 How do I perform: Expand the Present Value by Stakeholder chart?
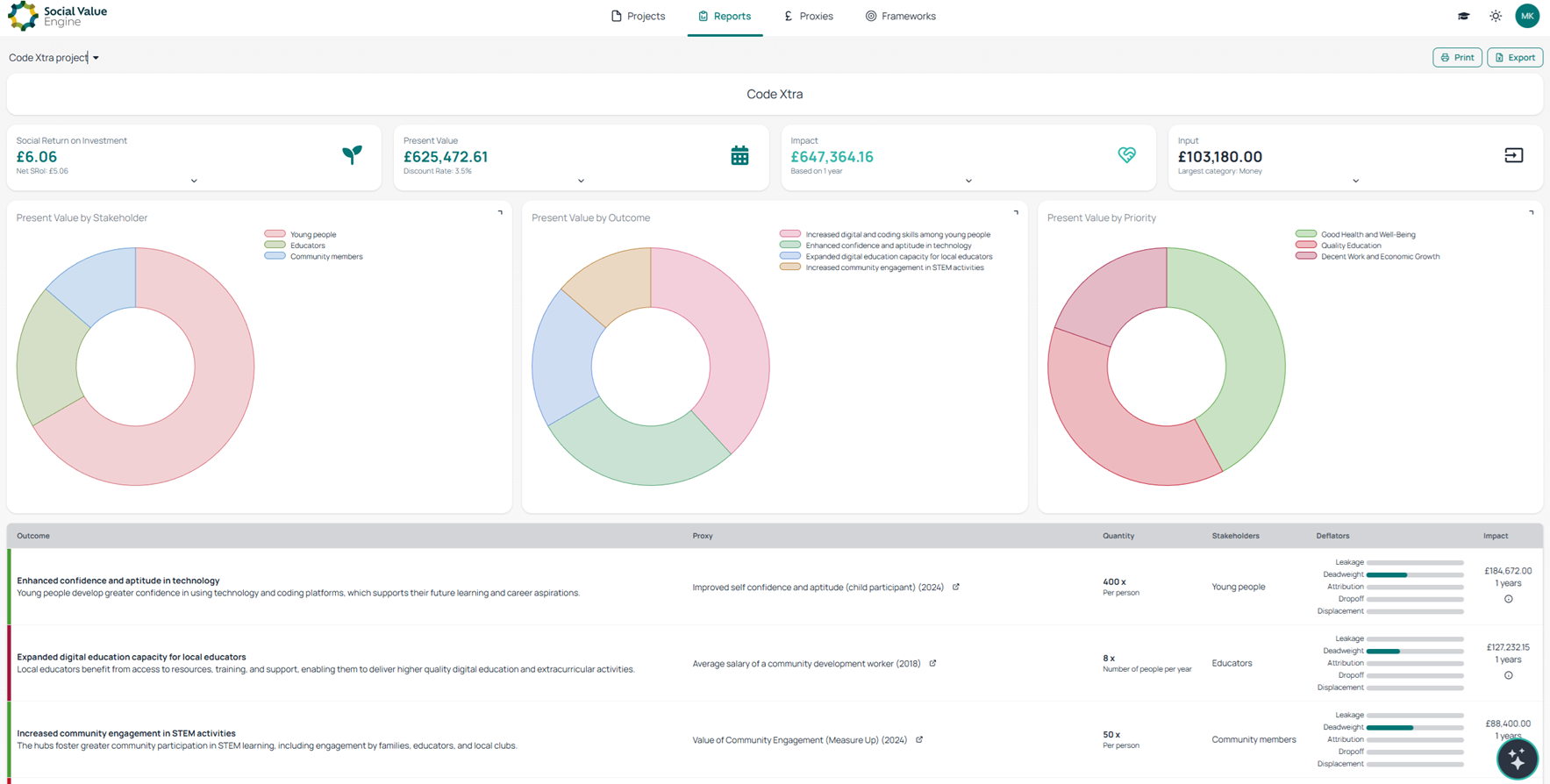500,212
